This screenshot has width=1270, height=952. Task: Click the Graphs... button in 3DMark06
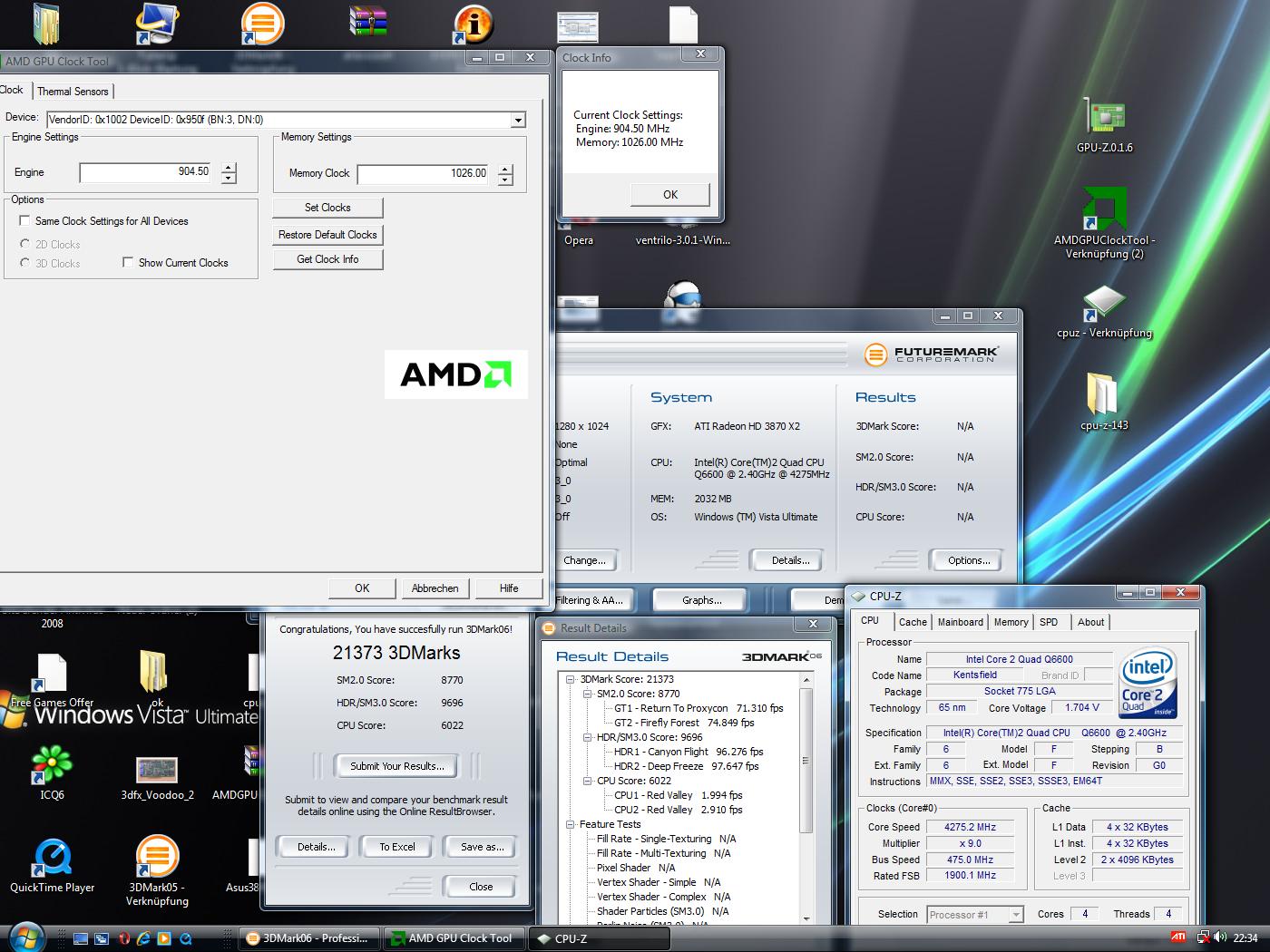coord(702,600)
